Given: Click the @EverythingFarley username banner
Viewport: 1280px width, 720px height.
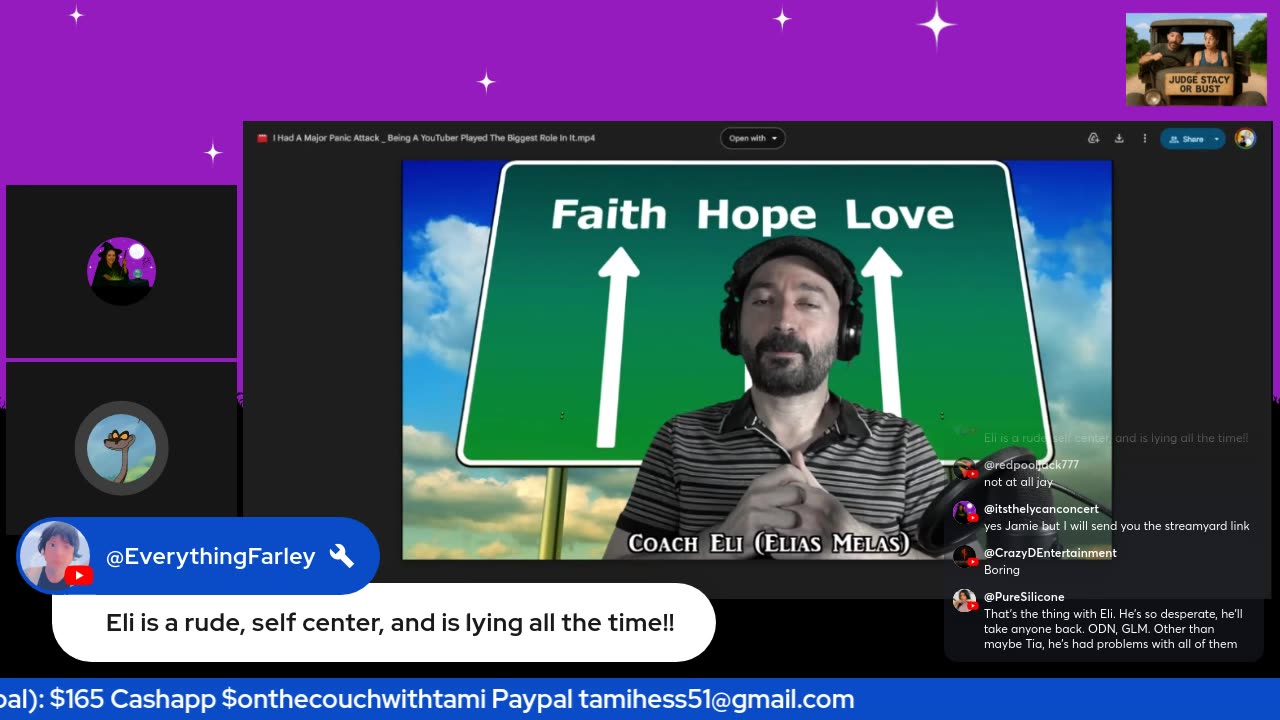Looking at the screenshot, I should 198,556.
